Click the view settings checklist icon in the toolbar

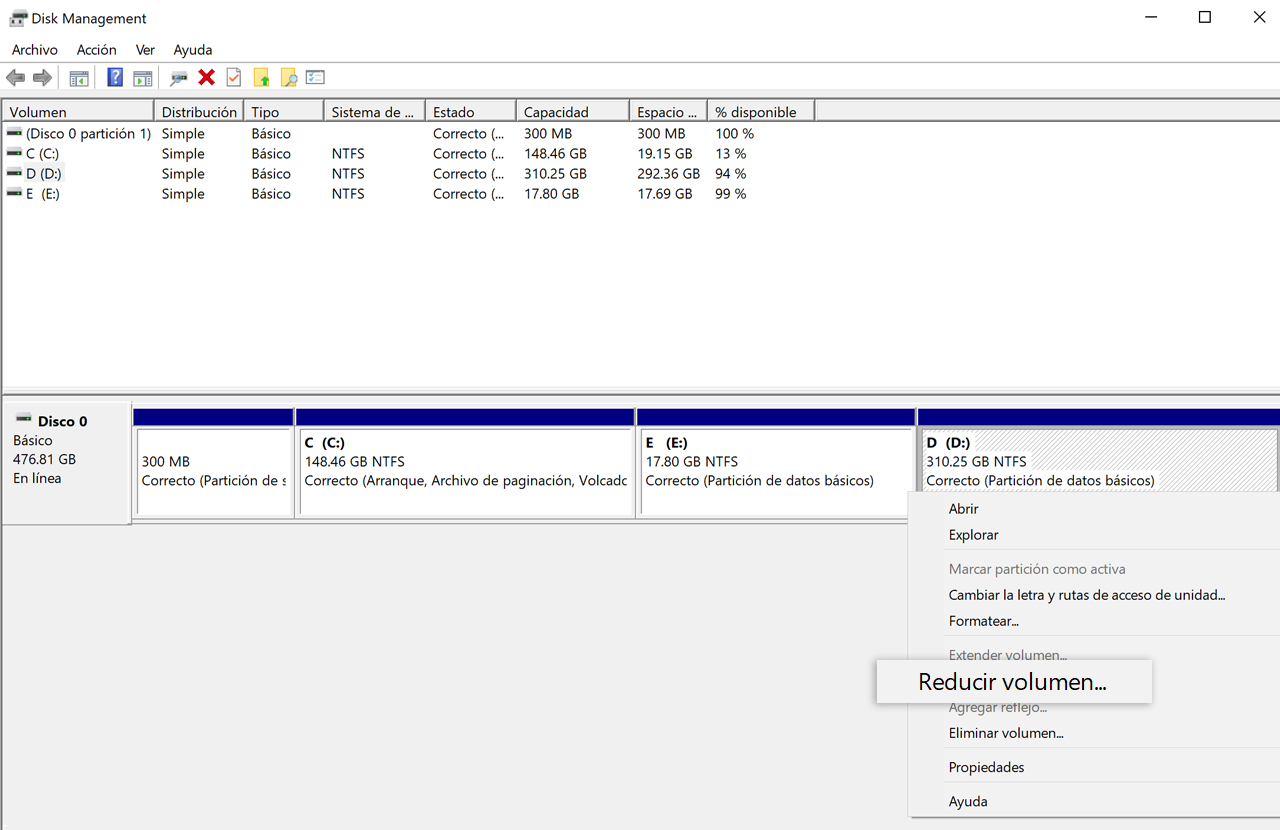[316, 77]
